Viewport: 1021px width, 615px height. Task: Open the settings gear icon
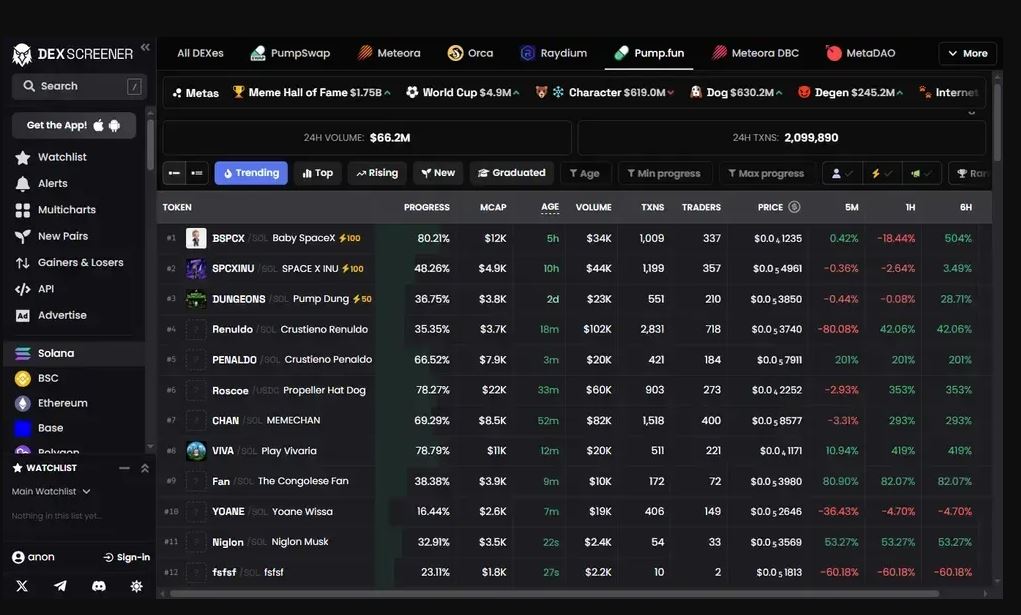tap(136, 586)
